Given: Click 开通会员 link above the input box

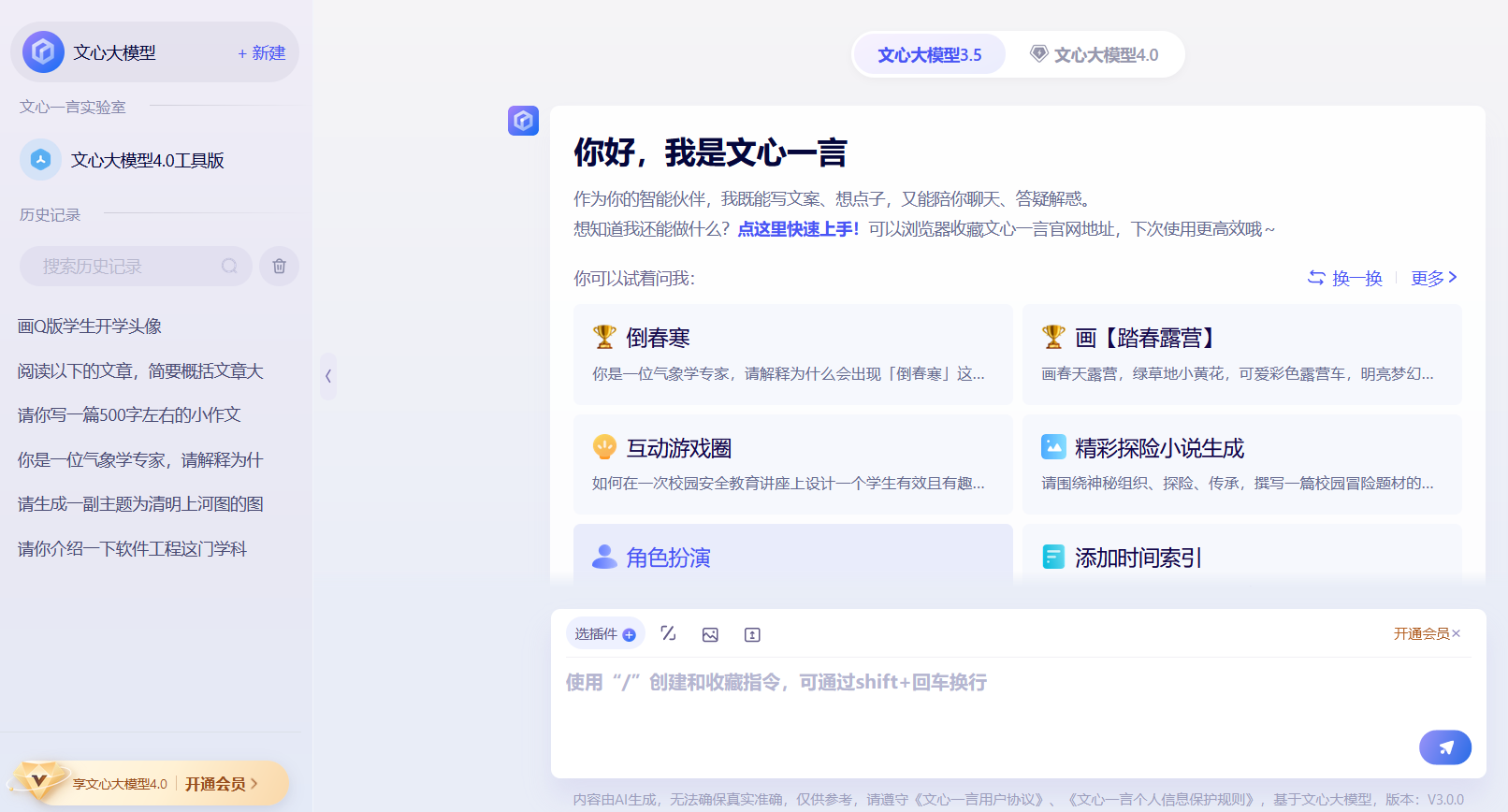Looking at the screenshot, I should 1421,633.
